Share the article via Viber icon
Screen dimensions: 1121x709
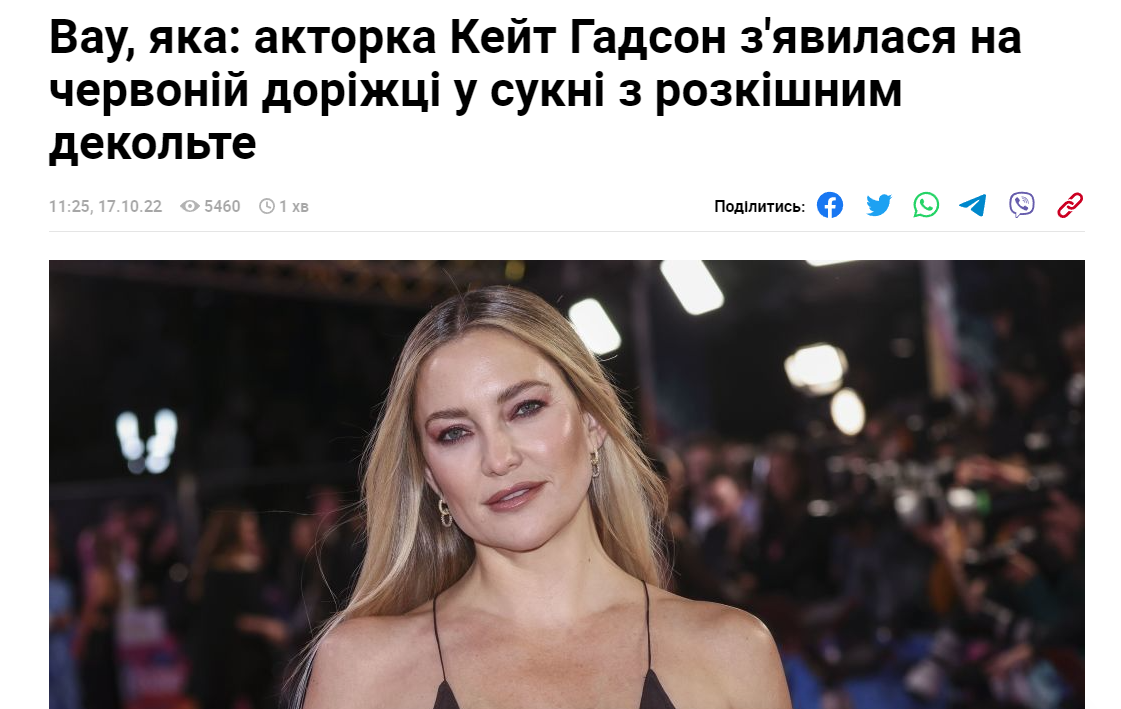tap(1022, 205)
